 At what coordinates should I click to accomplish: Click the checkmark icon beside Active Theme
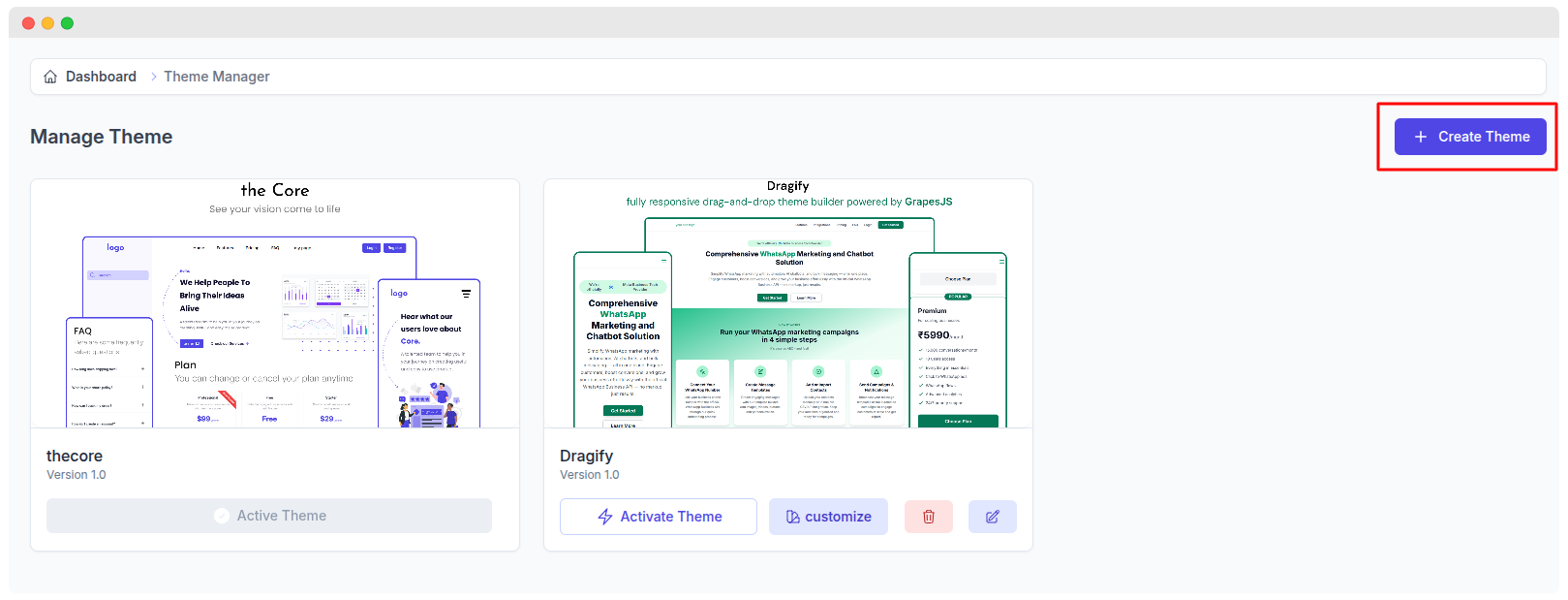coord(222,516)
